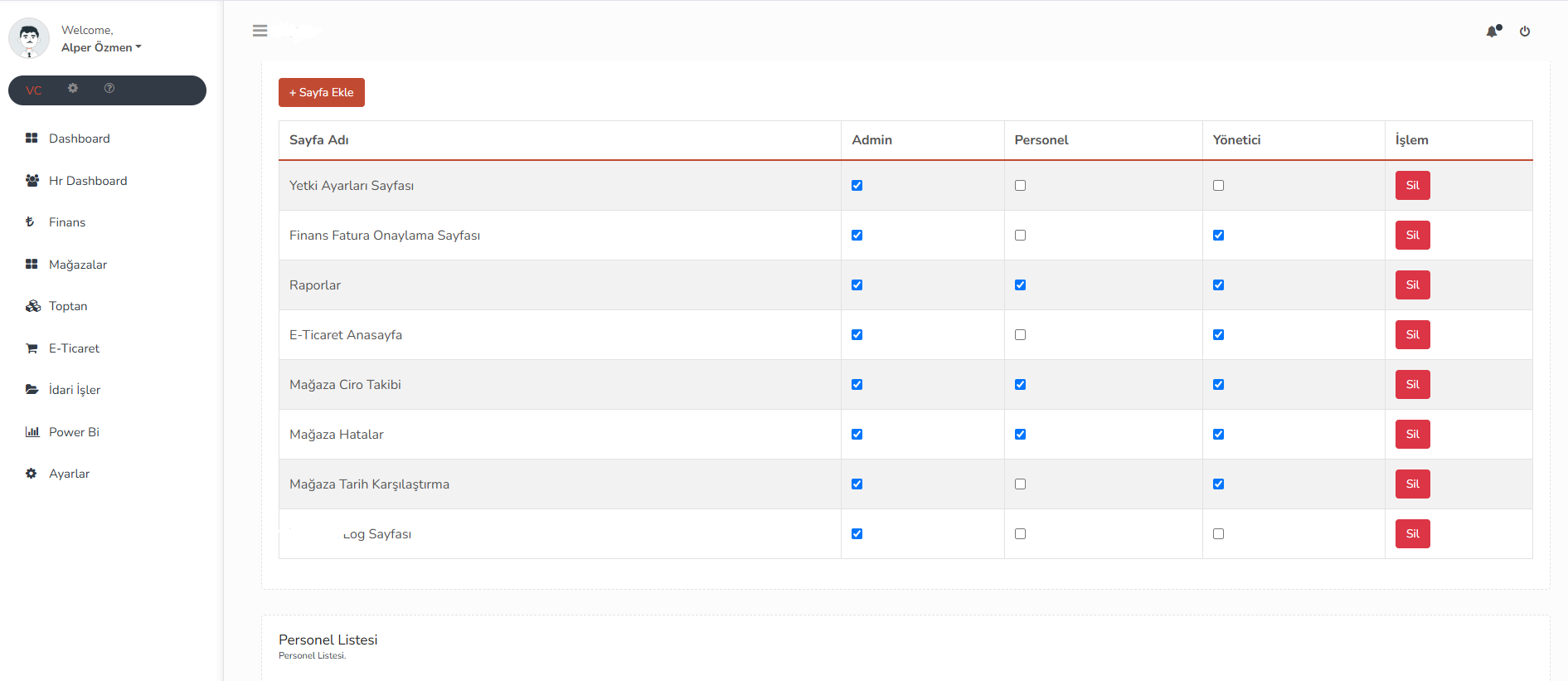
Task: Delete the Mağaza Hatalar row with Sil
Action: [1412, 435]
